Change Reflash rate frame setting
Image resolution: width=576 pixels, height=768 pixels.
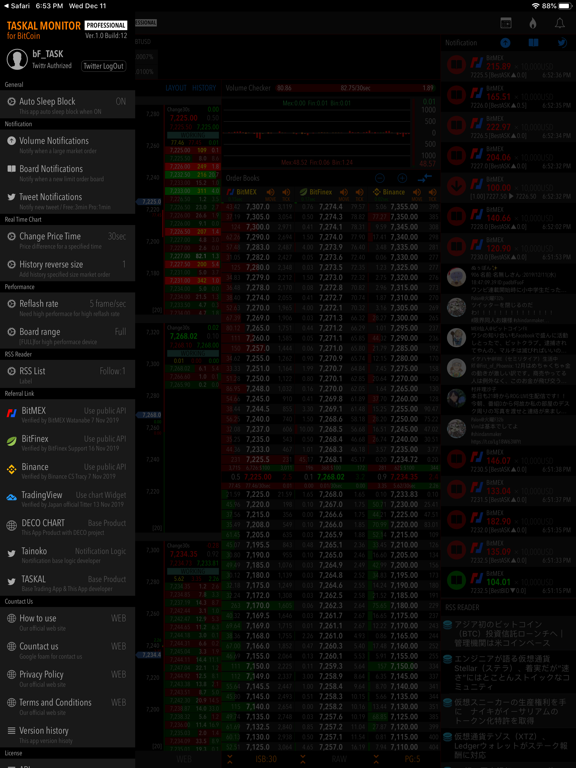tap(68, 307)
